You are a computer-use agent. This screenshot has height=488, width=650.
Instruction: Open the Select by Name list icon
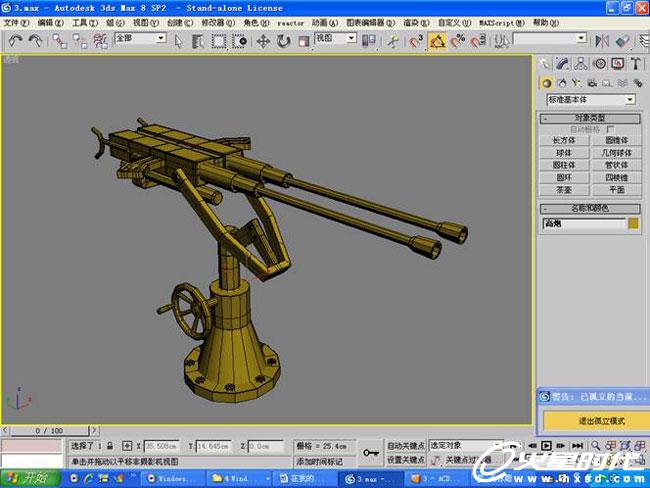198,41
